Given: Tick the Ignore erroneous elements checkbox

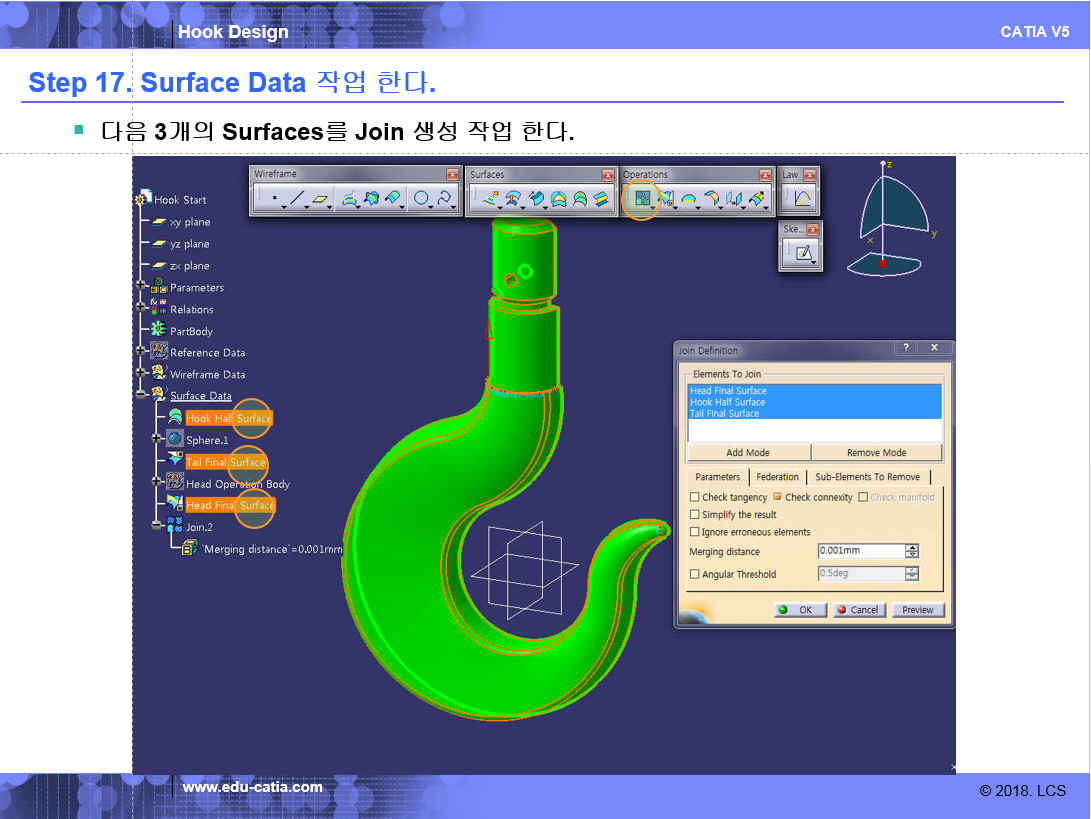Looking at the screenshot, I should pyautogui.click(x=695, y=532).
